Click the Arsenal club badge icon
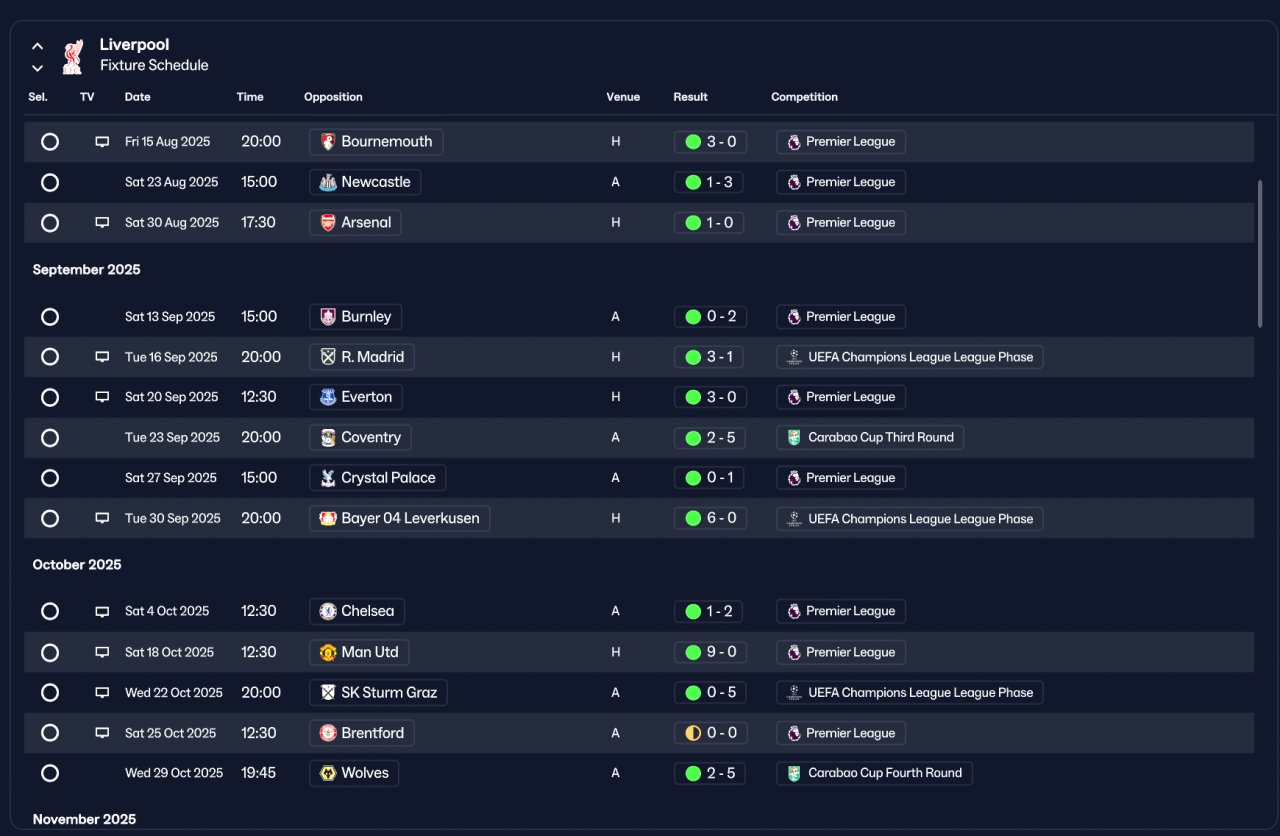The height and width of the screenshot is (836, 1280). 327,223
